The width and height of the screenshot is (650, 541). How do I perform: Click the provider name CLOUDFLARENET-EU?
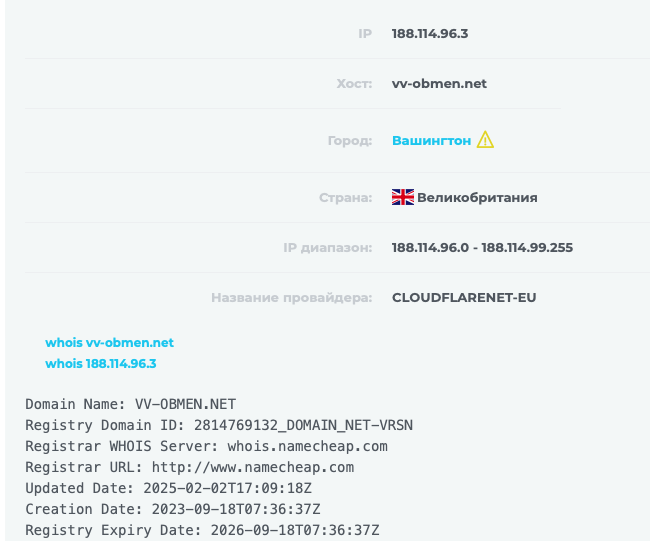pyautogui.click(x=464, y=297)
